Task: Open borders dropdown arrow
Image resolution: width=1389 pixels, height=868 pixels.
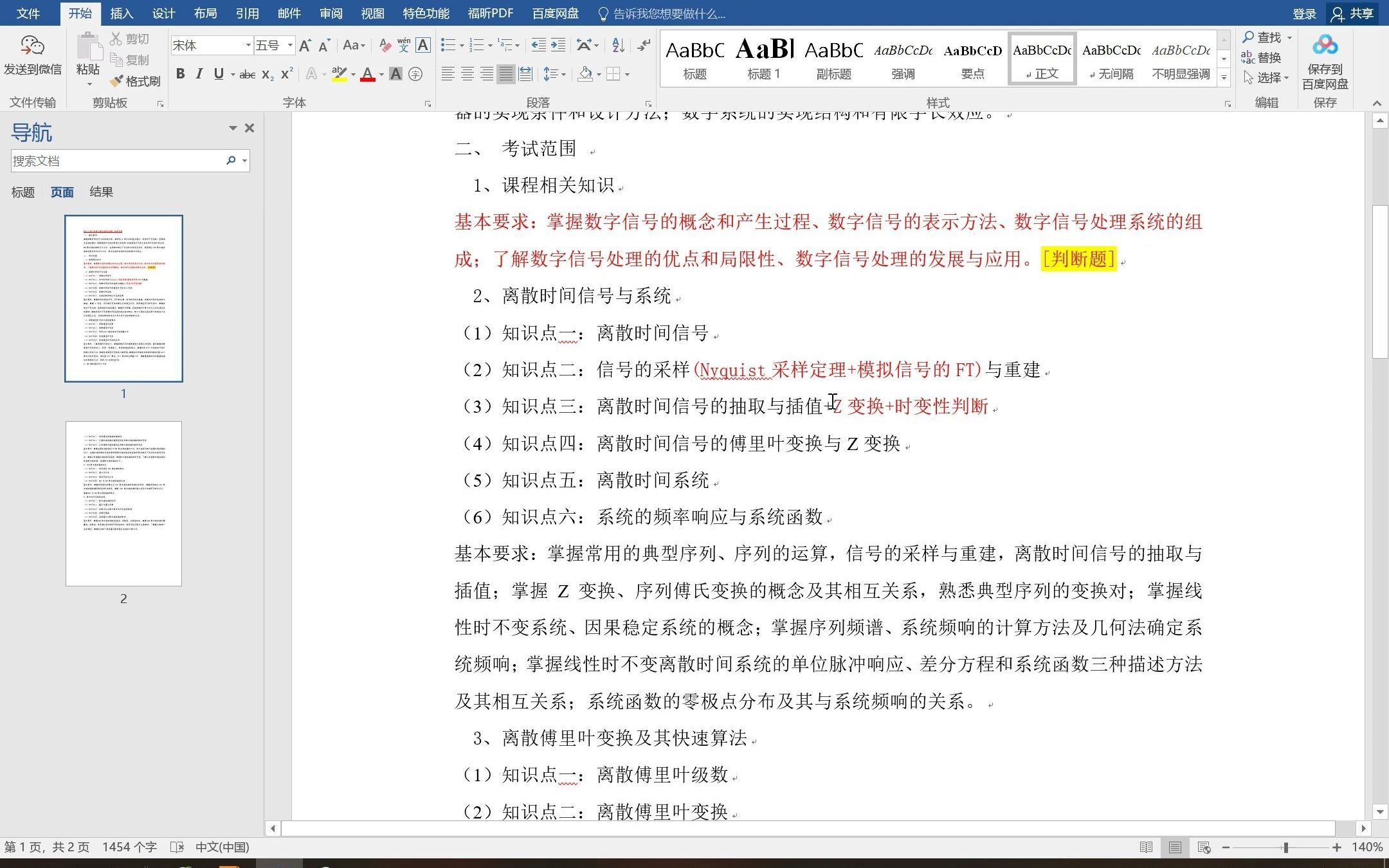Action: (x=627, y=75)
